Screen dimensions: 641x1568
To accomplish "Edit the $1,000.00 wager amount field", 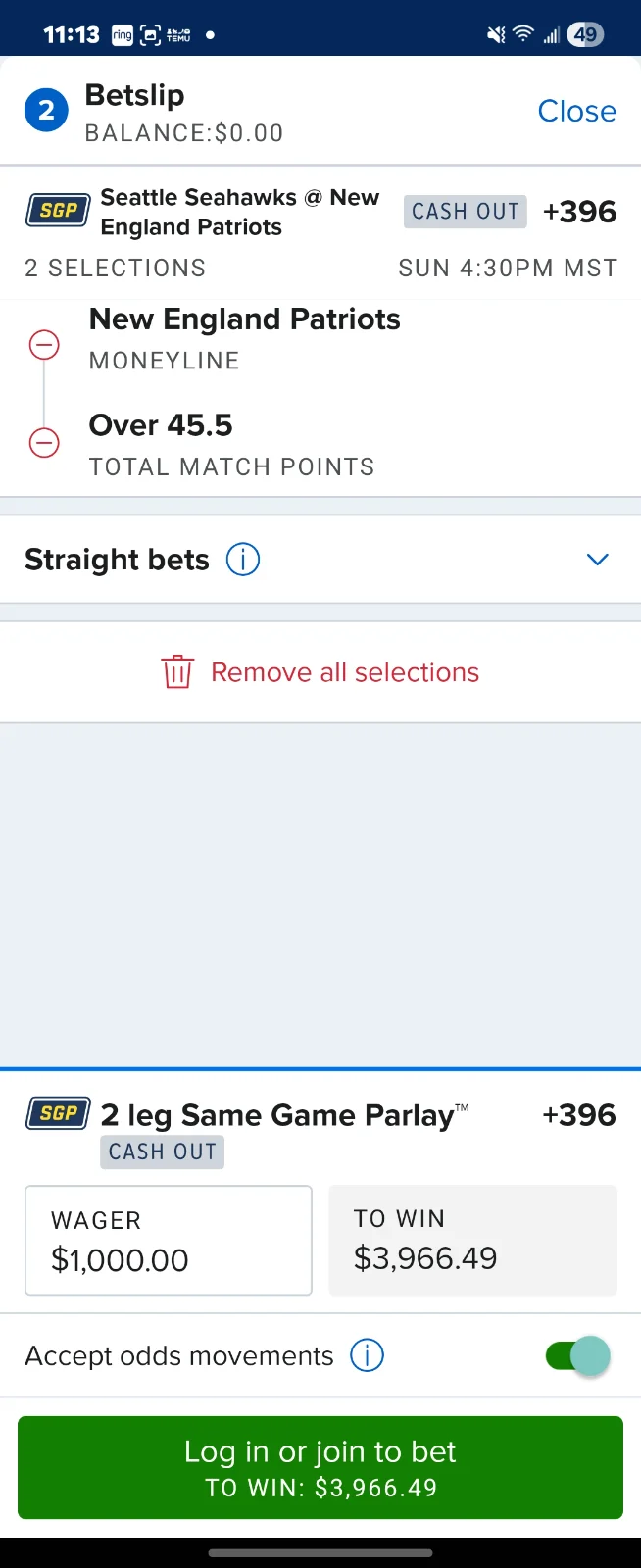I will [x=168, y=1240].
